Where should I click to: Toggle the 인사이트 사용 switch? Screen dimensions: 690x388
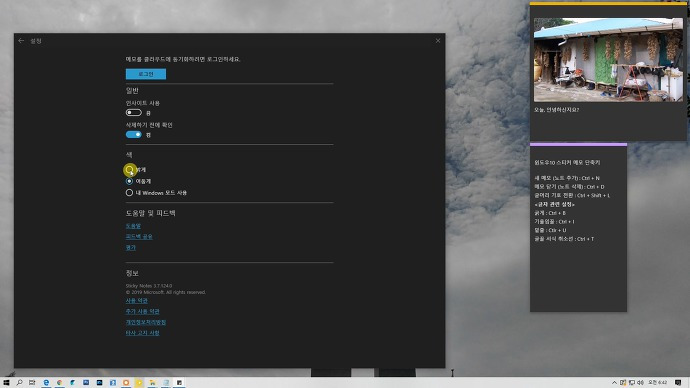click(x=133, y=113)
